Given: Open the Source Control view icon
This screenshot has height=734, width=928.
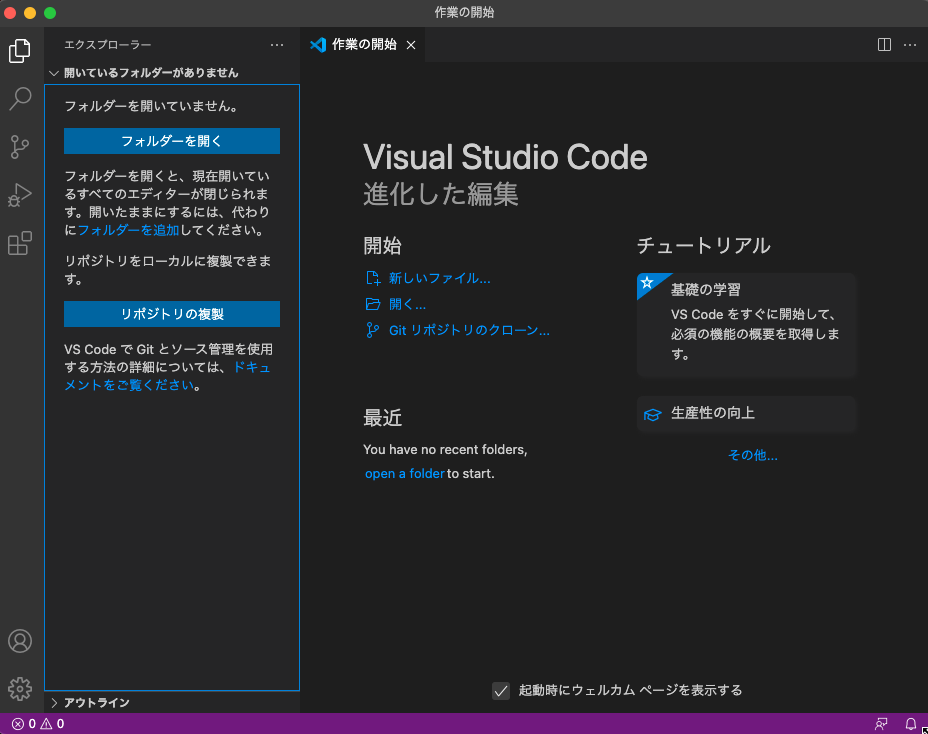Looking at the screenshot, I should pyautogui.click(x=20, y=147).
